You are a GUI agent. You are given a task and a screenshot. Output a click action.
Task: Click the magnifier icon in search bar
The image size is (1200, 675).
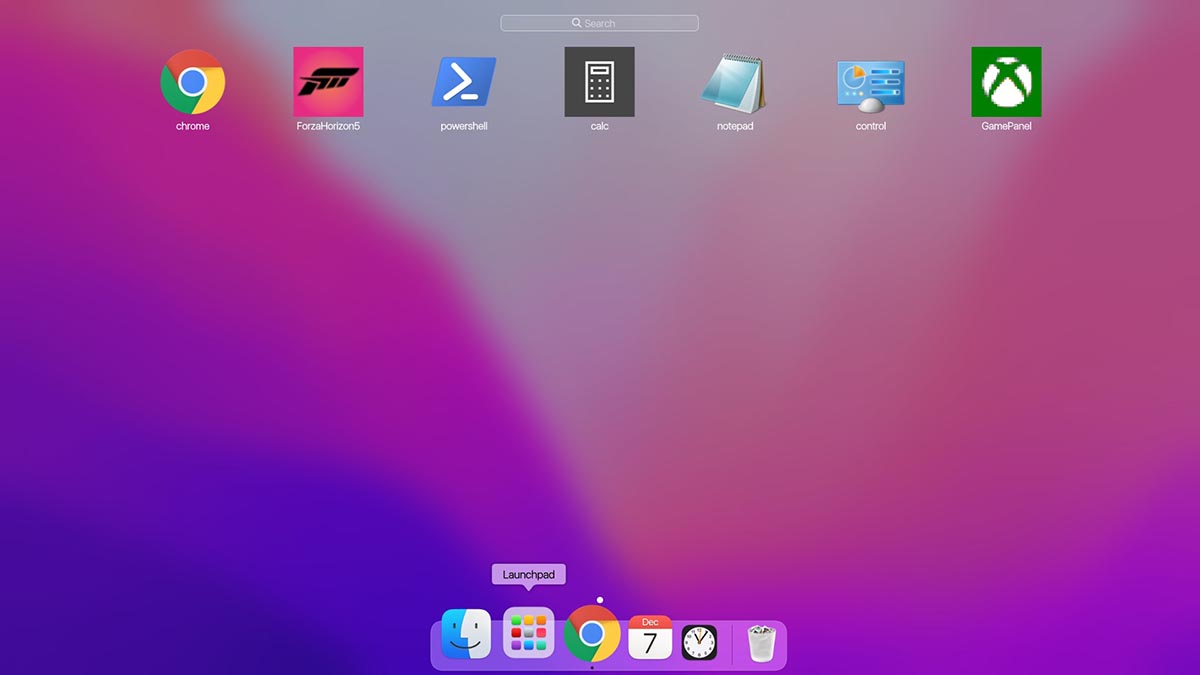577,23
